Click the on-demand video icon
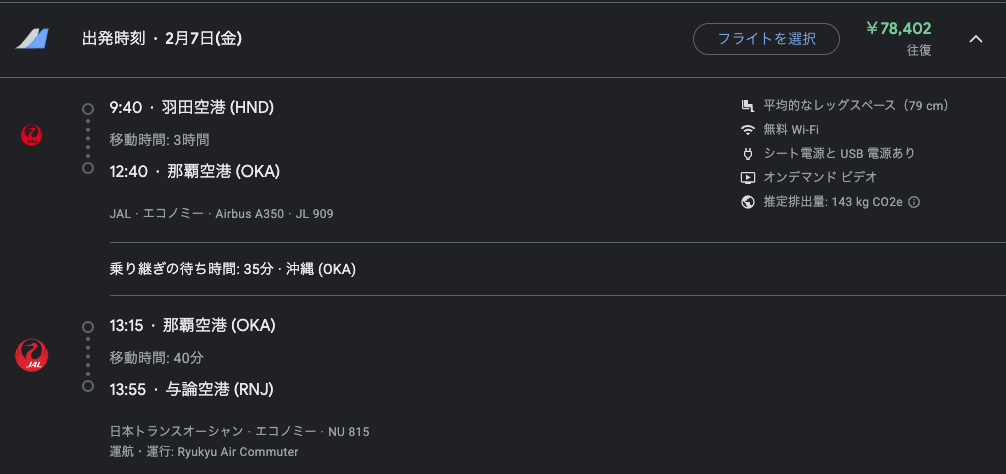This screenshot has height=474, width=1006. (747, 178)
